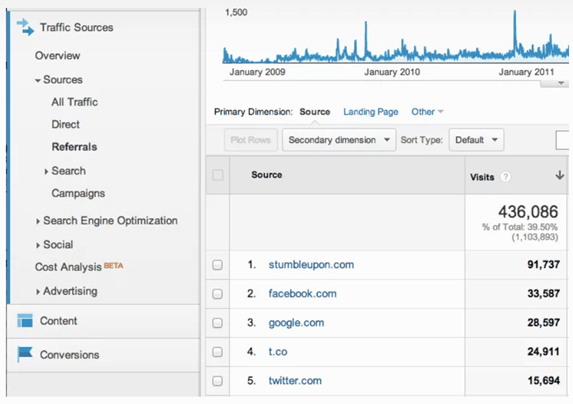
Task: Click the Source column header
Action: [267, 175]
